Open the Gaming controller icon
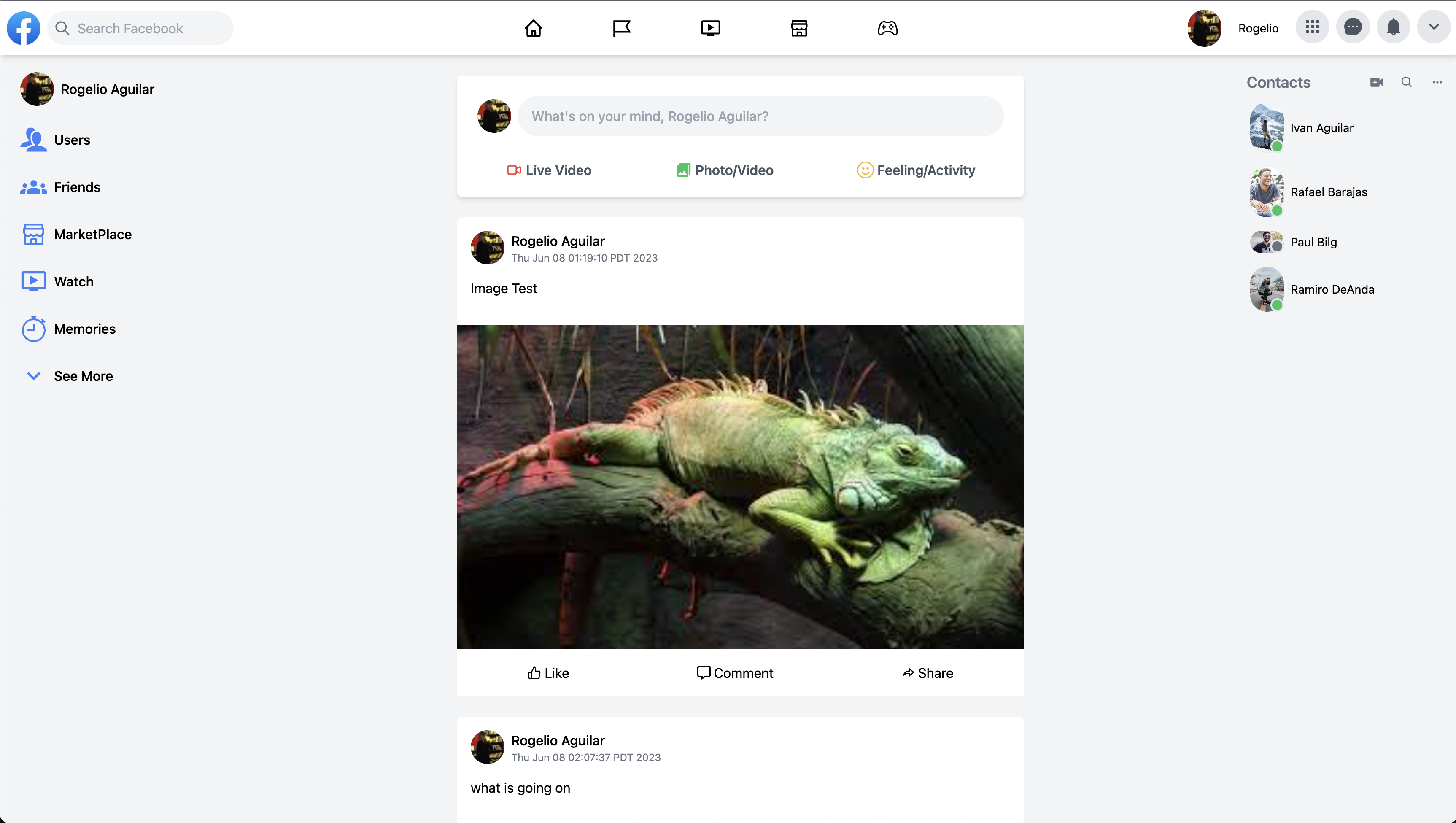Image resolution: width=1456 pixels, height=823 pixels. point(887,28)
